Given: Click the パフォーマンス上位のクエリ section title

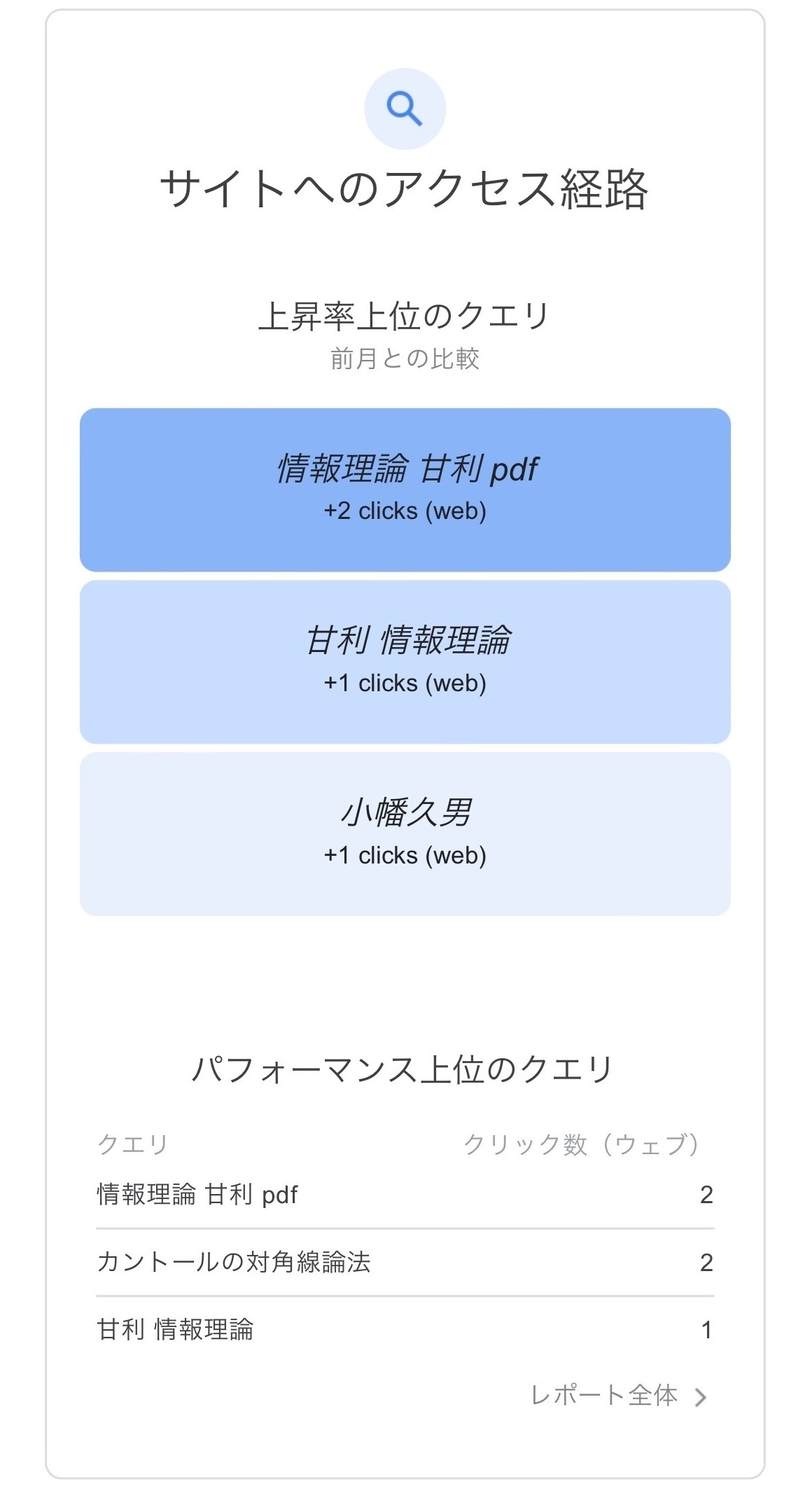Looking at the screenshot, I should 403,1070.
